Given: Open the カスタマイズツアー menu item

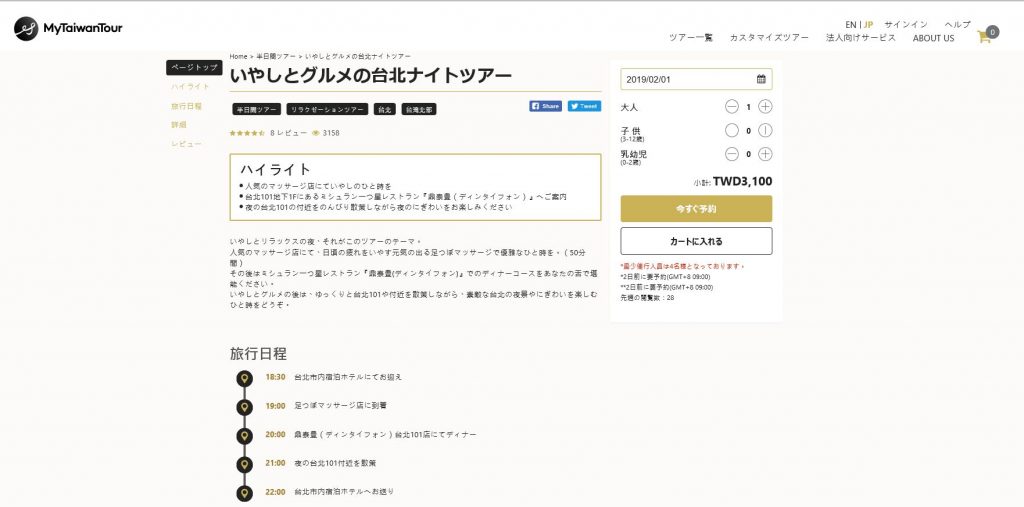Looking at the screenshot, I should [769, 38].
